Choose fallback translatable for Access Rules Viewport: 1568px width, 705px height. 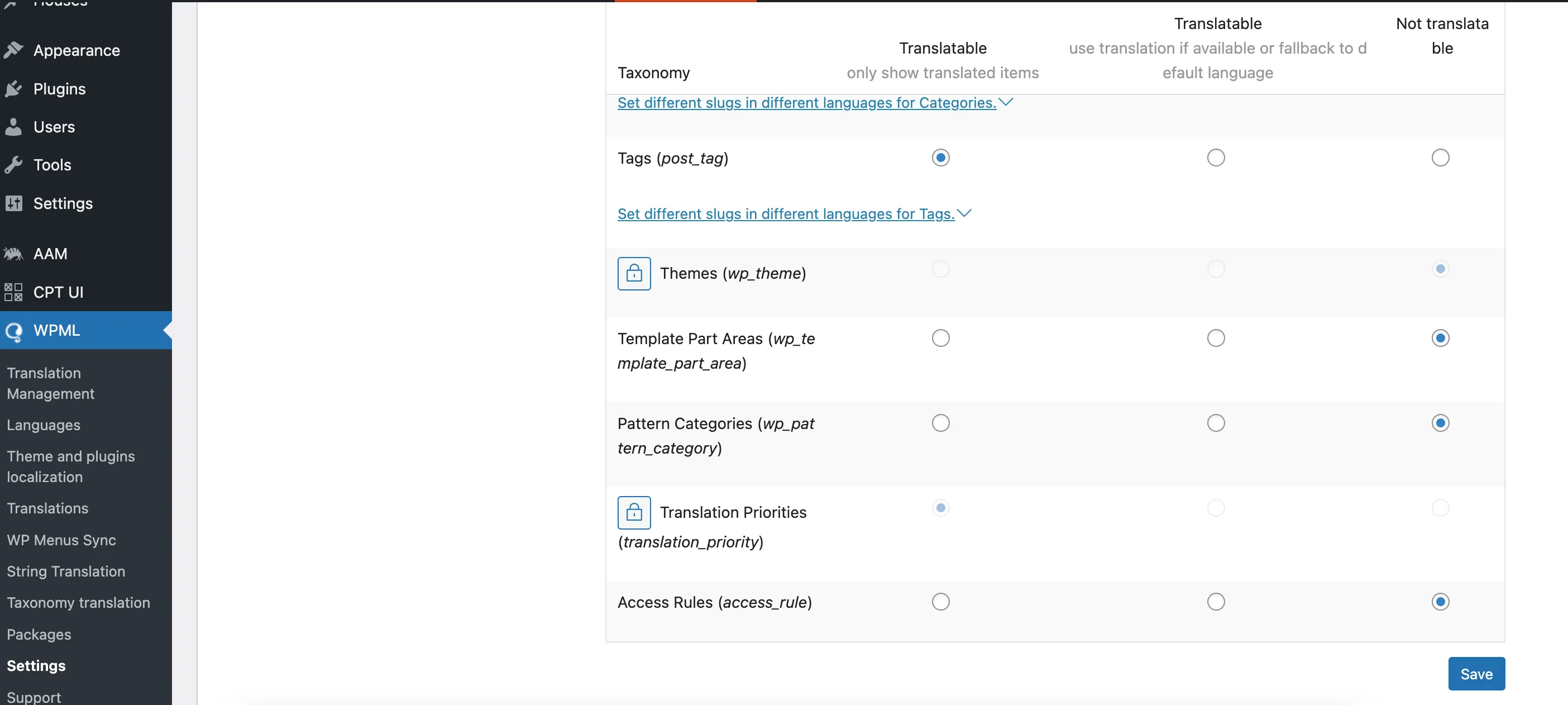coord(1216,602)
